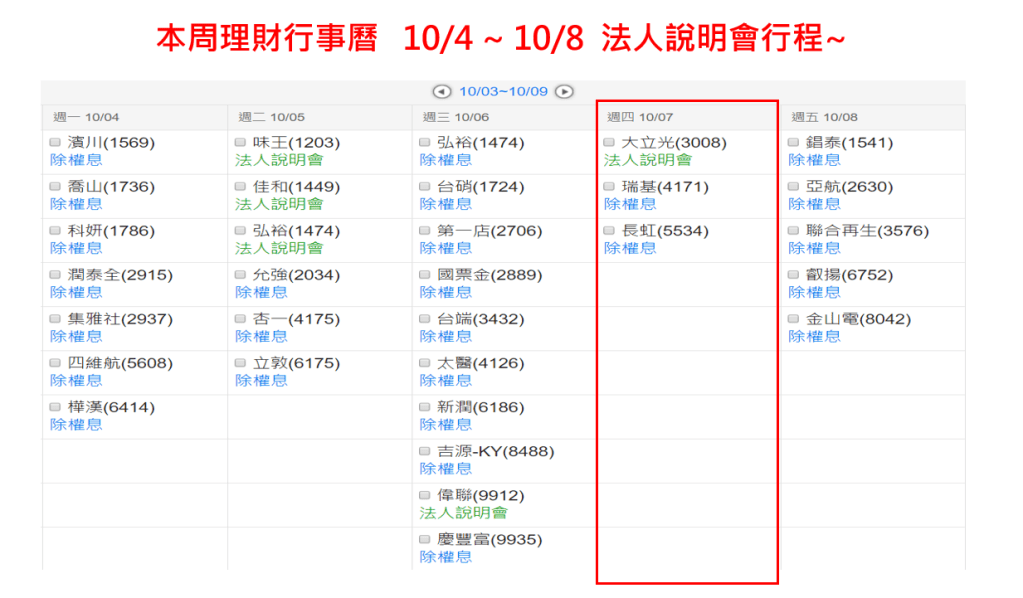Tick the checkbox for 味王(1203)

[x=240, y=143]
